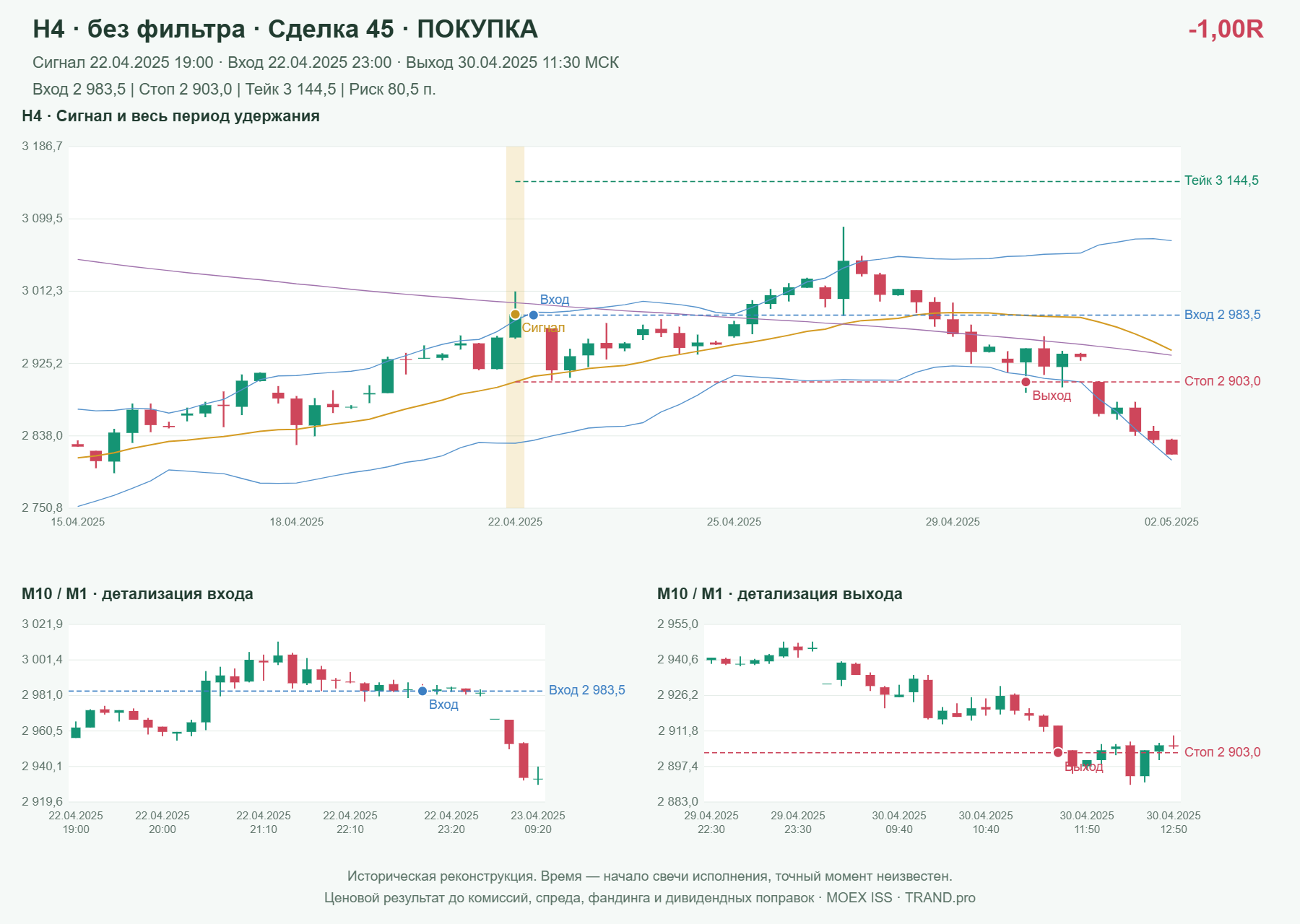Click the '2 955,0' exit chart axis label
The image size is (1300, 924).
click(x=677, y=624)
